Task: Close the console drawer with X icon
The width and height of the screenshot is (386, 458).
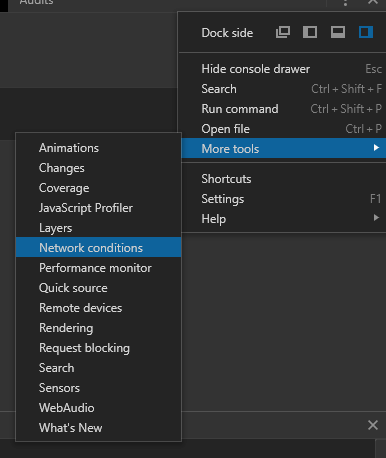Action: (x=373, y=425)
